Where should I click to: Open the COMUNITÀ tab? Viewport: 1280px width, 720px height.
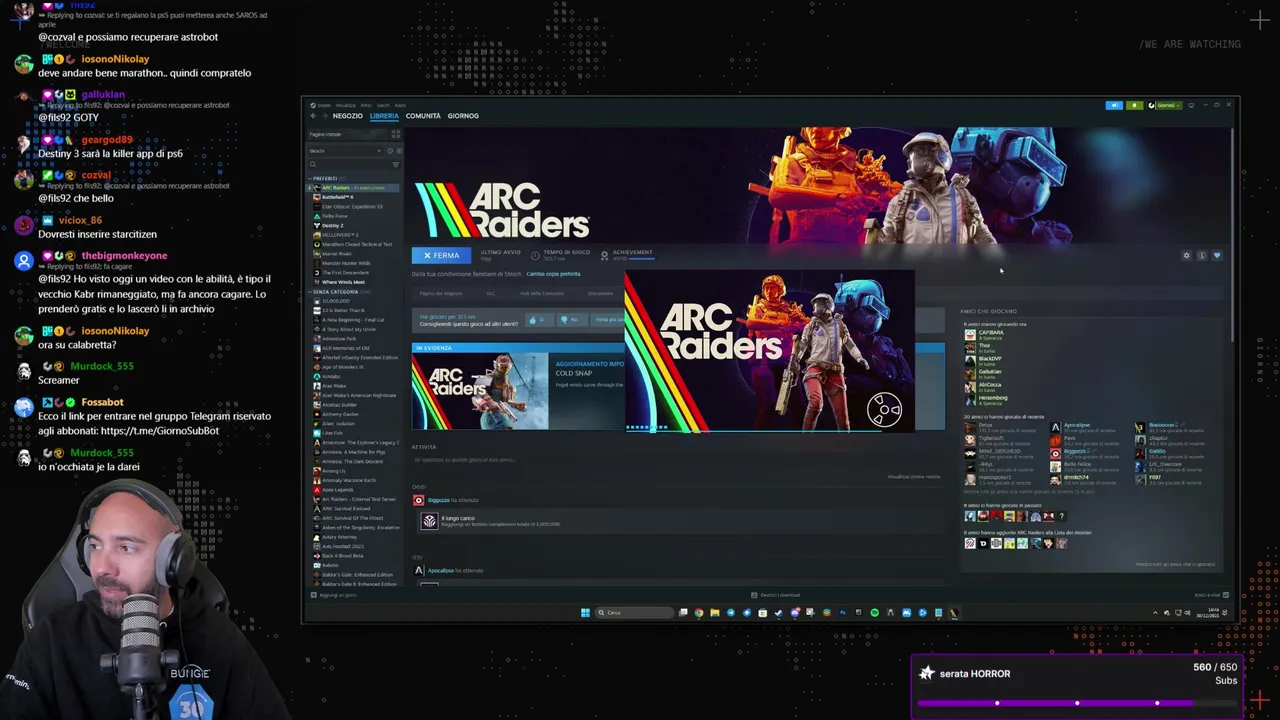click(423, 116)
